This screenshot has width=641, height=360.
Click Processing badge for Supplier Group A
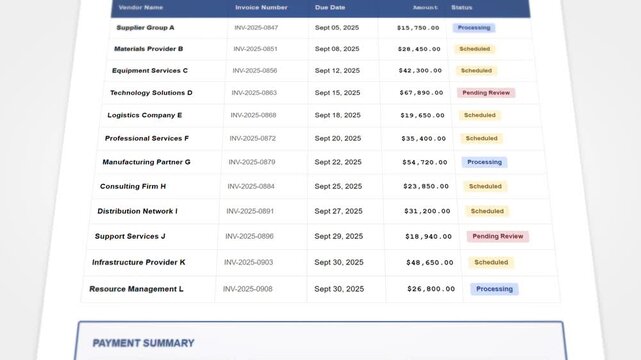(x=474, y=28)
